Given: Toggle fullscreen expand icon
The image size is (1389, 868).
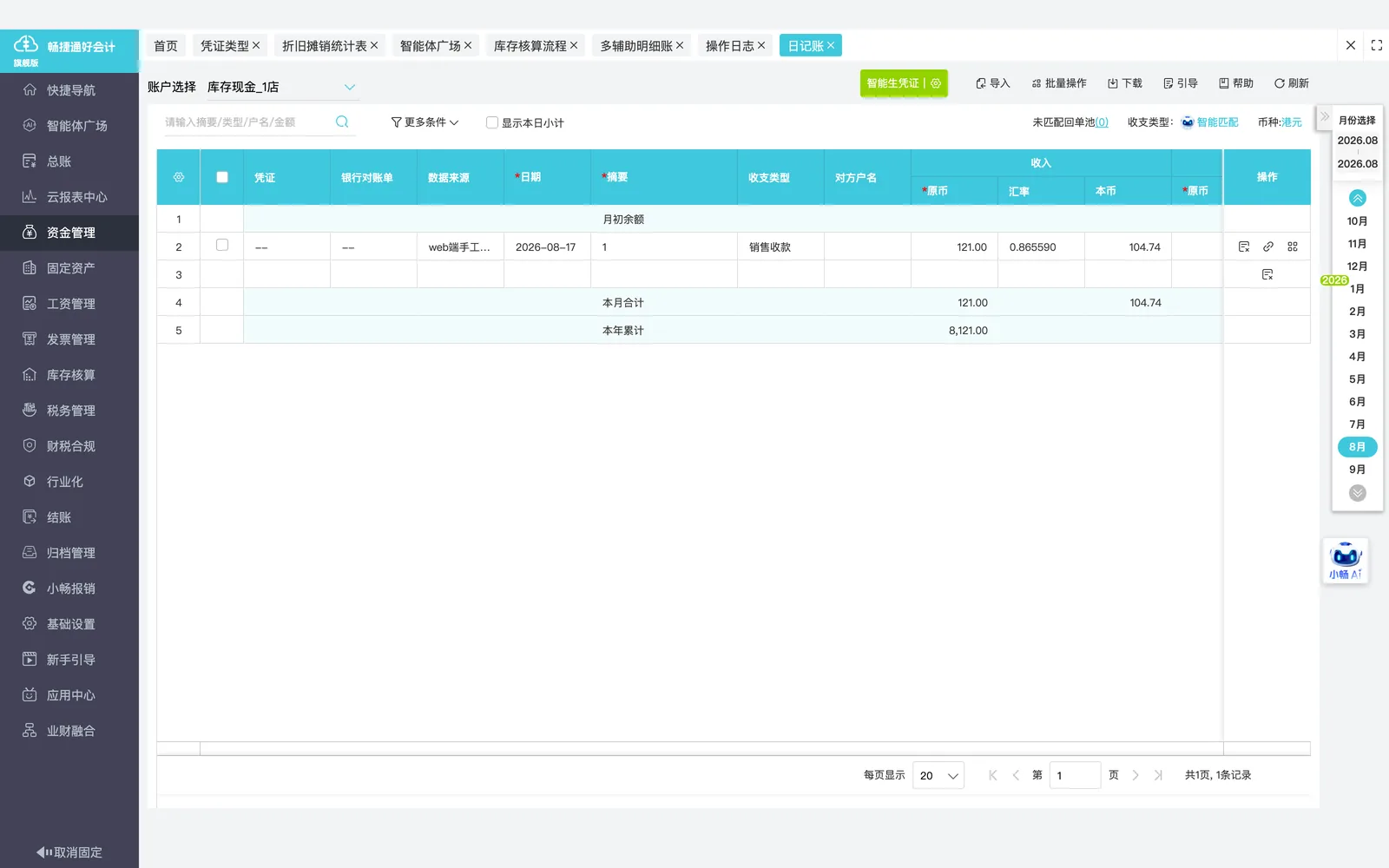Looking at the screenshot, I should [1377, 45].
